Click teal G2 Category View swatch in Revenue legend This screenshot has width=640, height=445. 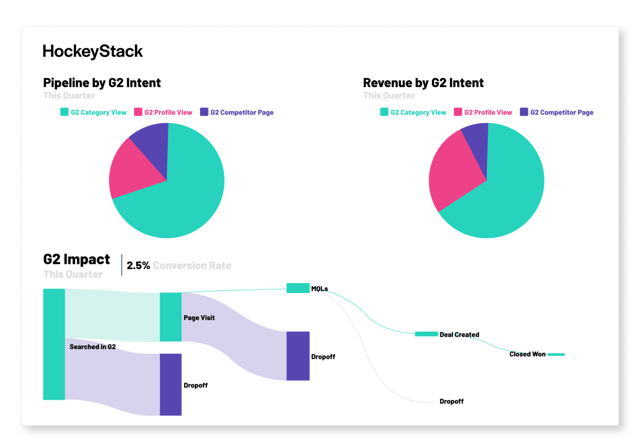pos(384,112)
